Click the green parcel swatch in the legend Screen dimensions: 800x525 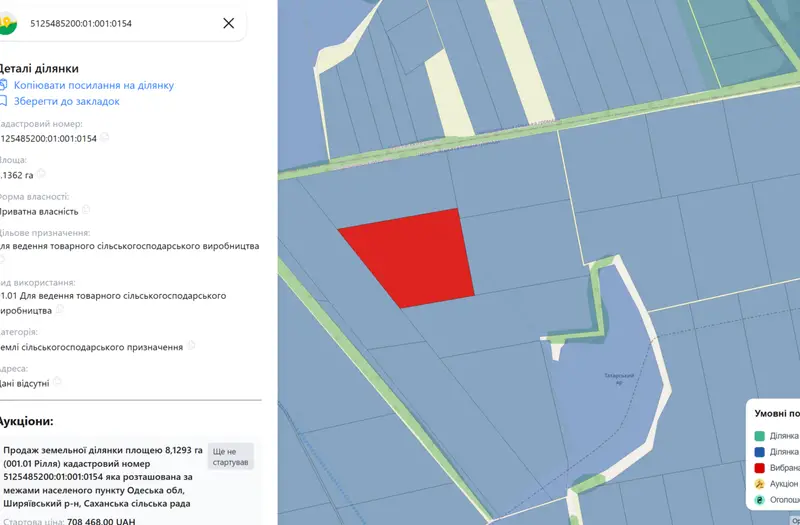(x=760, y=436)
